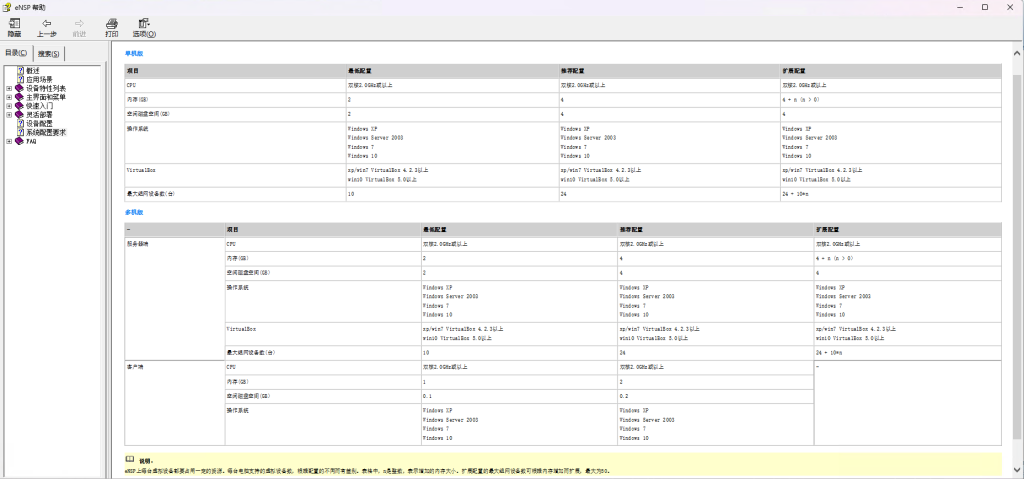Screen dimensions: 1024x479
Task: Click the book icon beside FAQ
Action: tap(19, 142)
